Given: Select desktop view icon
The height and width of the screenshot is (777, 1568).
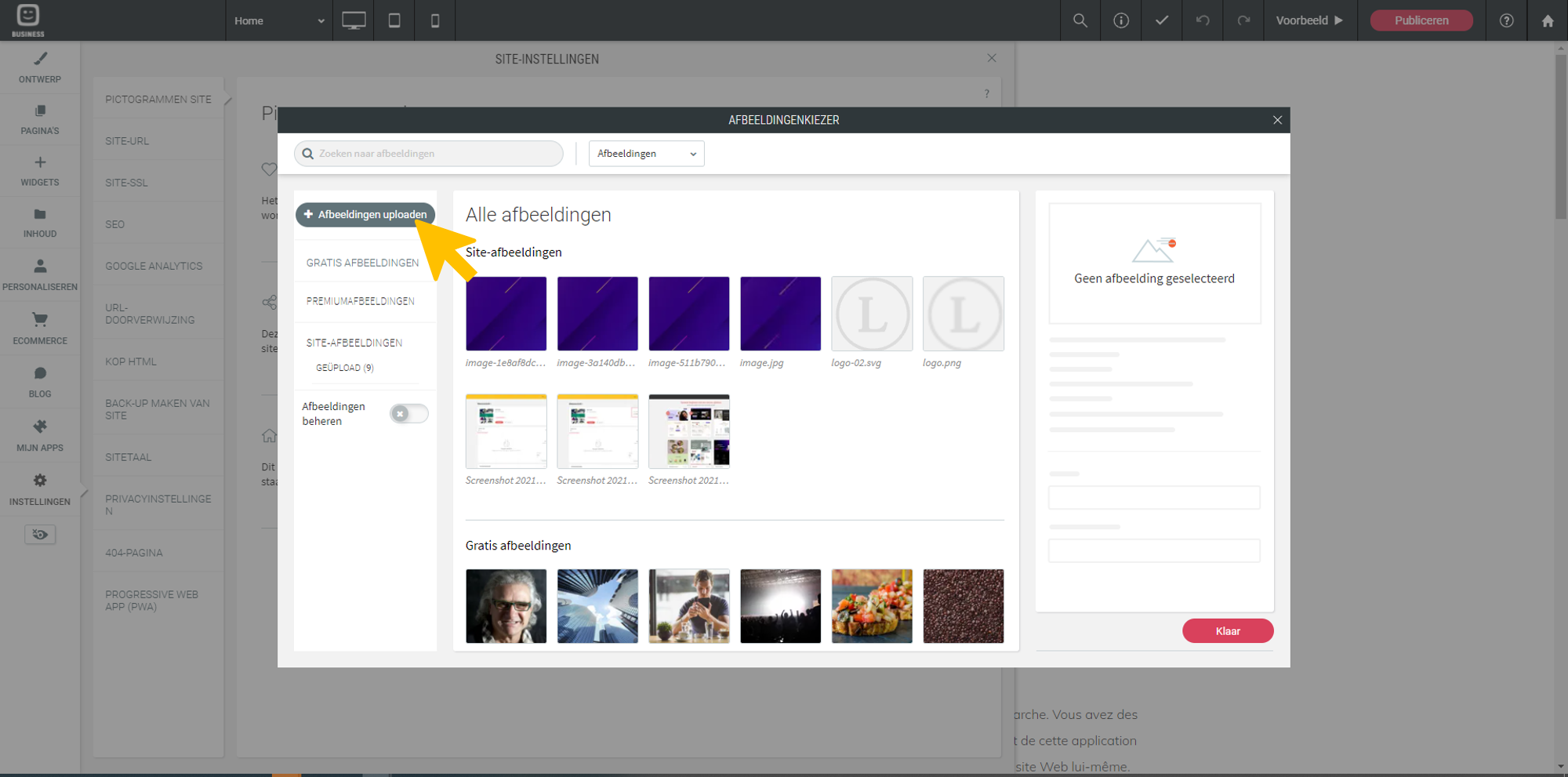Looking at the screenshot, I should 354,20.
